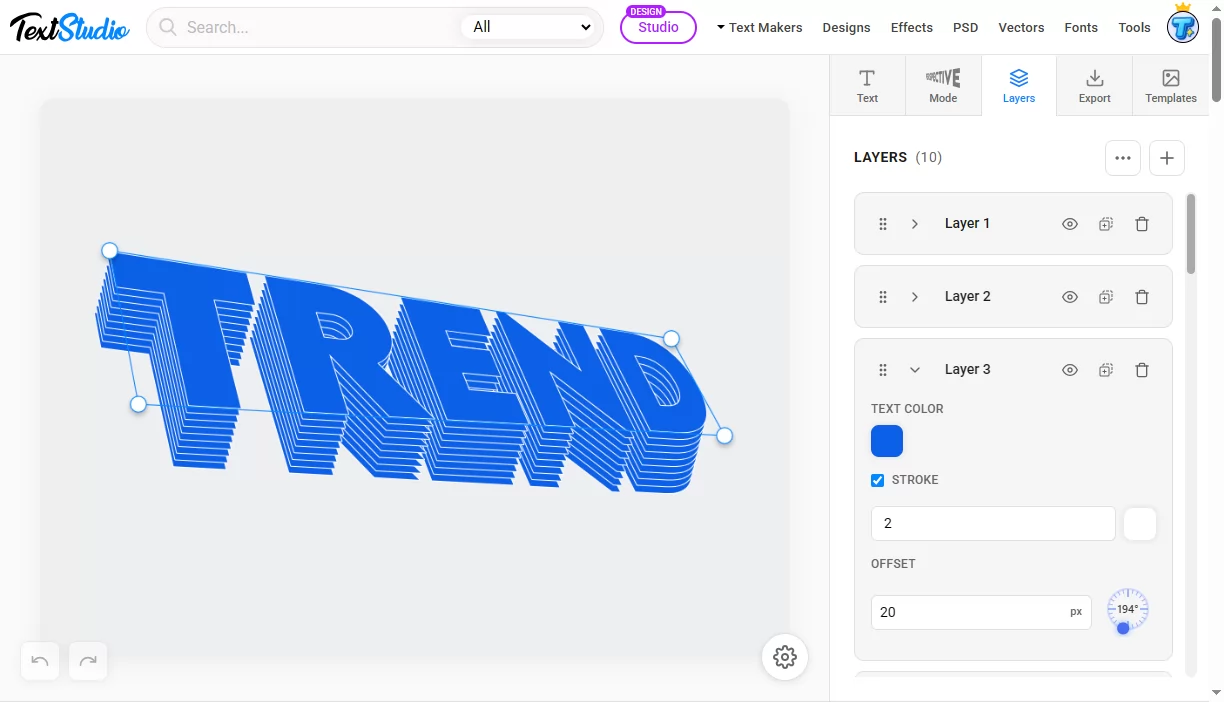The height and width of the screenshot is (702, 1224).
Task: Select the TREND 3D text on canvas
Action: pyautogui.click(x=400, y=370)
